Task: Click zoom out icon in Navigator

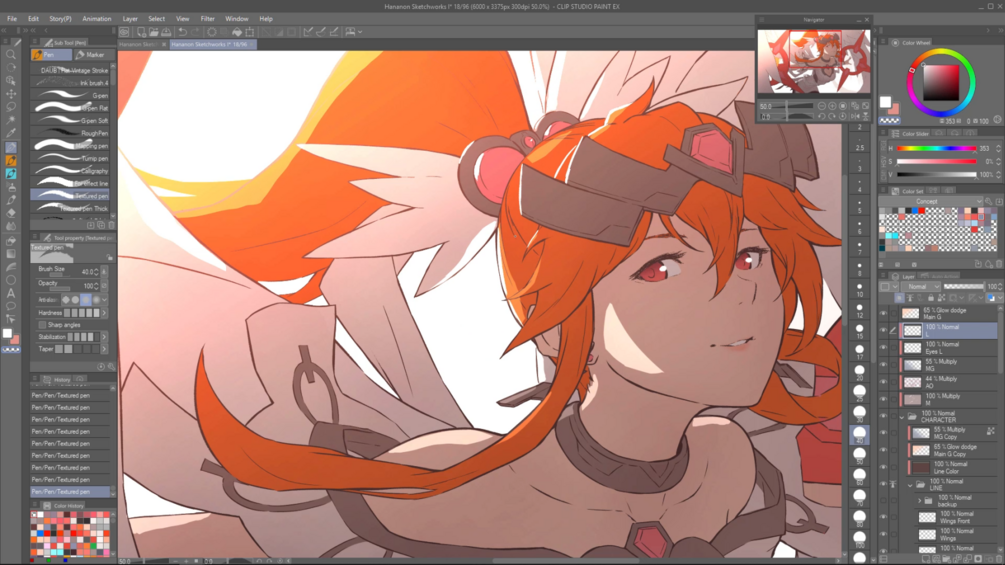Action: point(822,106)
